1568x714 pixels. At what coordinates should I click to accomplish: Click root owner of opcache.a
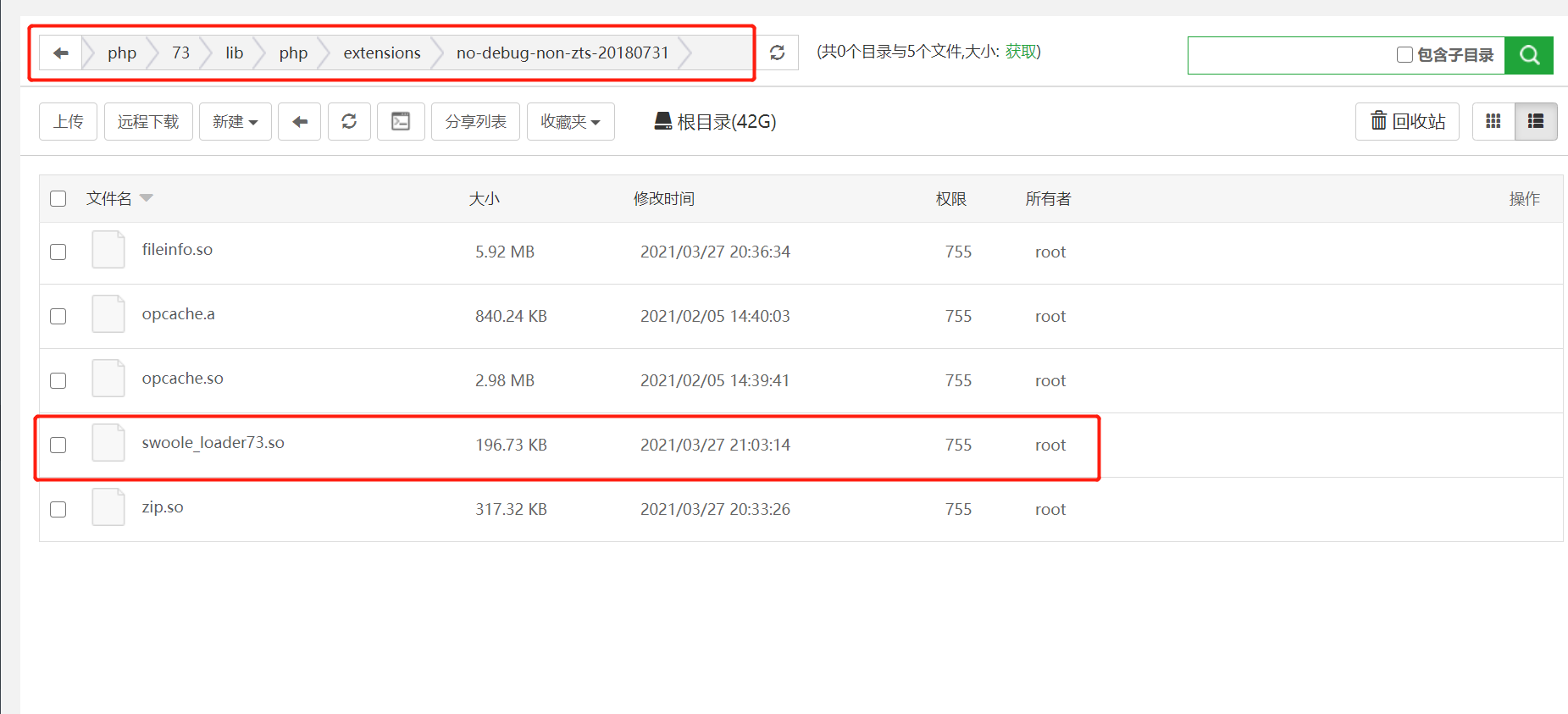pos(1050,317)
